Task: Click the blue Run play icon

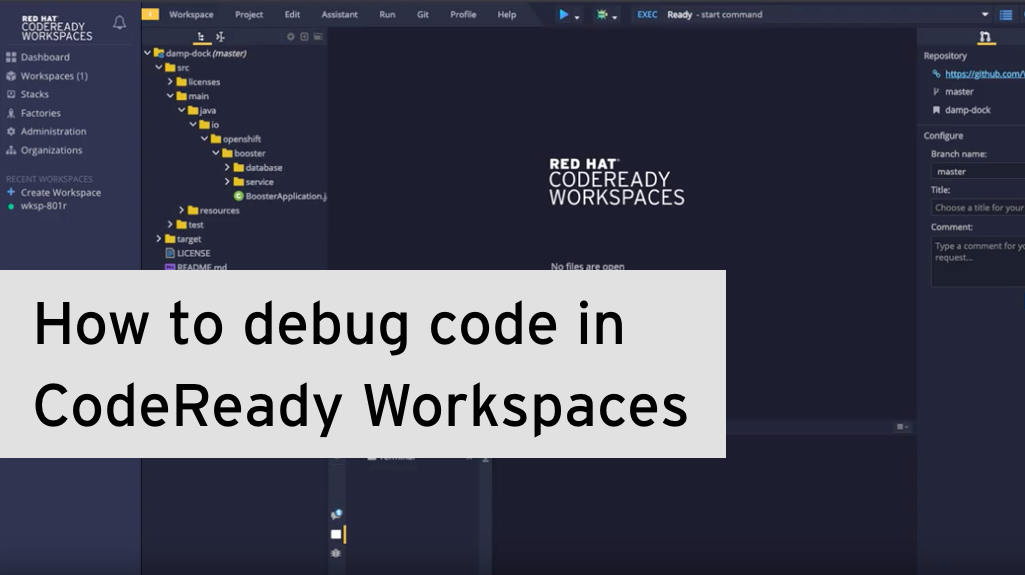Action: tap(564, 14)
